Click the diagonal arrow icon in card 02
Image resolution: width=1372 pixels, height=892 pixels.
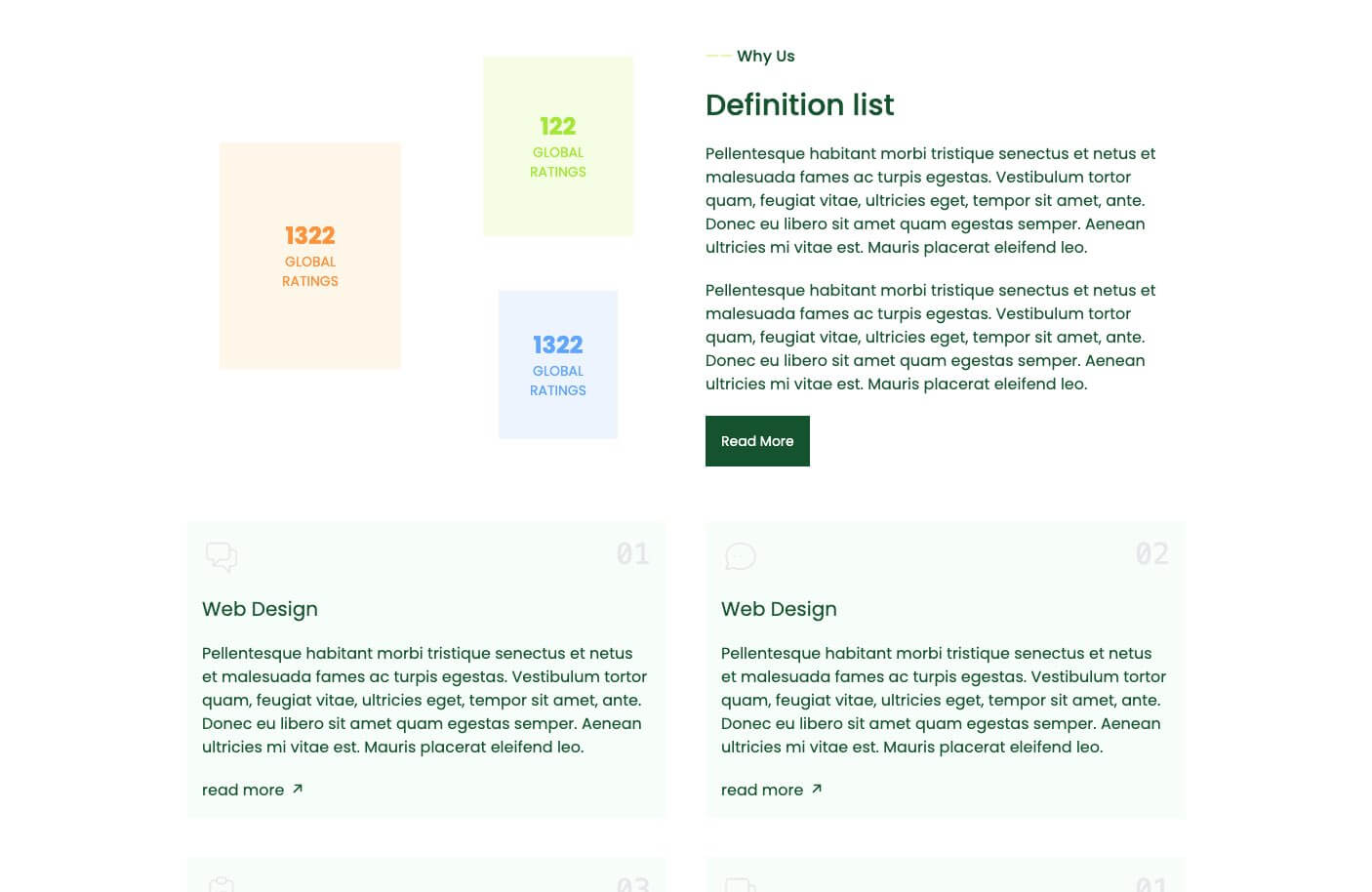click(817, 789)
